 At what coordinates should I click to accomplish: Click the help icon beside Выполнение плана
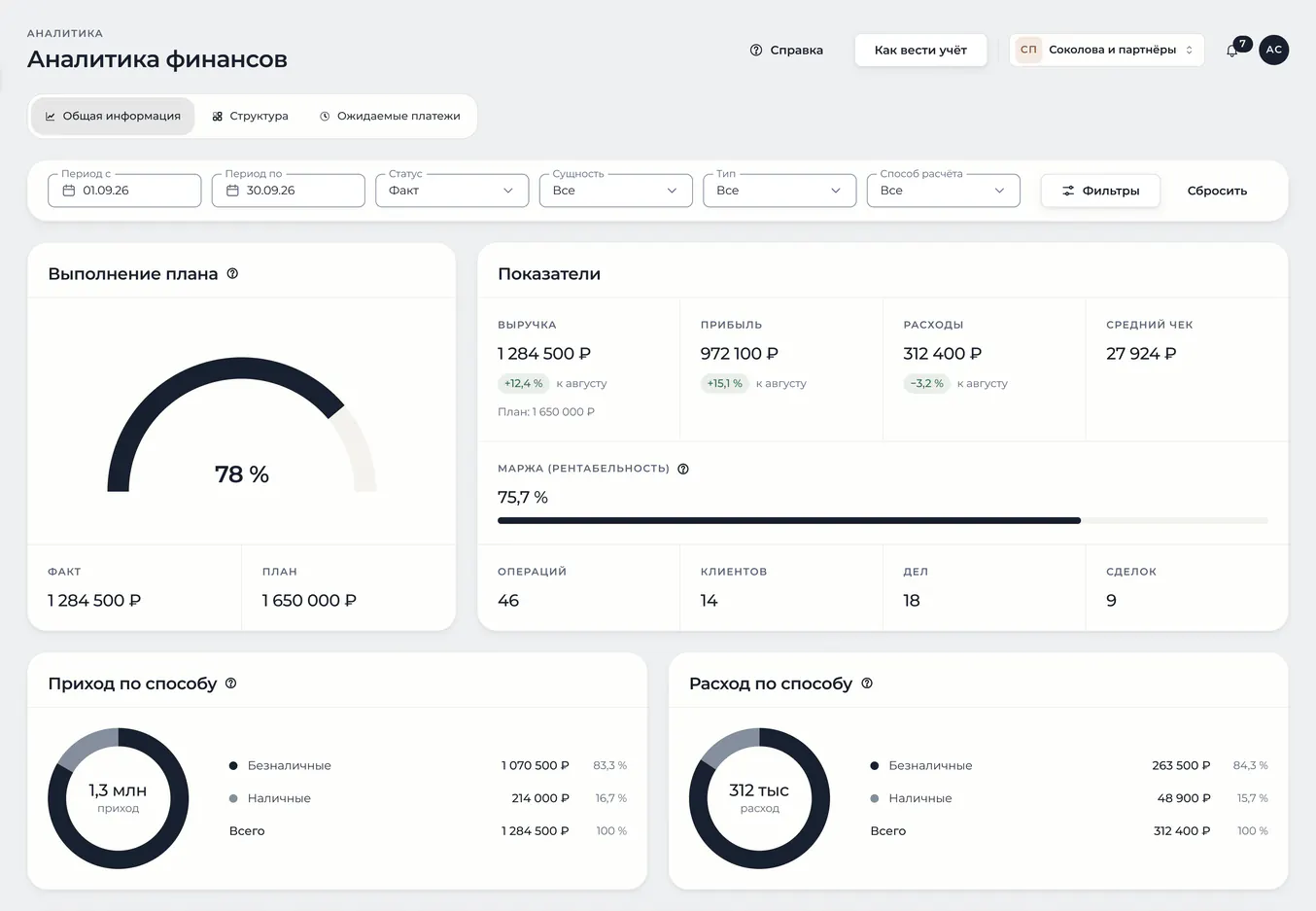point(232,274)
